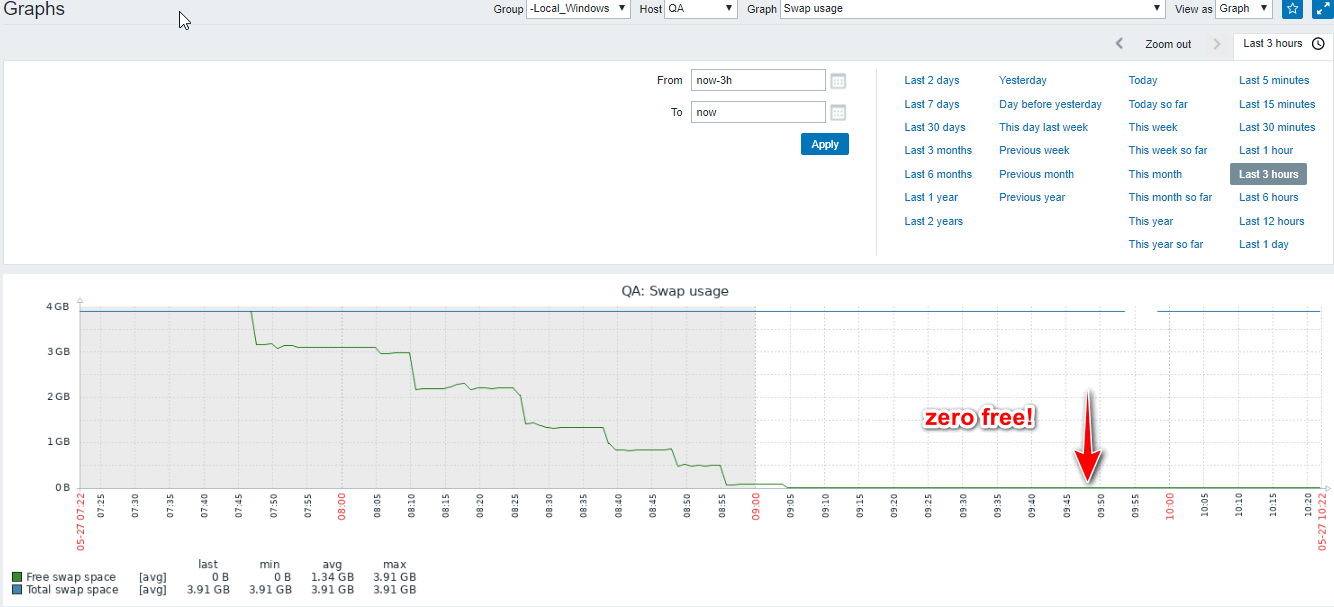The height and width of the screenshot is (607, 1334).
Task: Select the Last 6 hours link
Action: tap(1268, 197)
